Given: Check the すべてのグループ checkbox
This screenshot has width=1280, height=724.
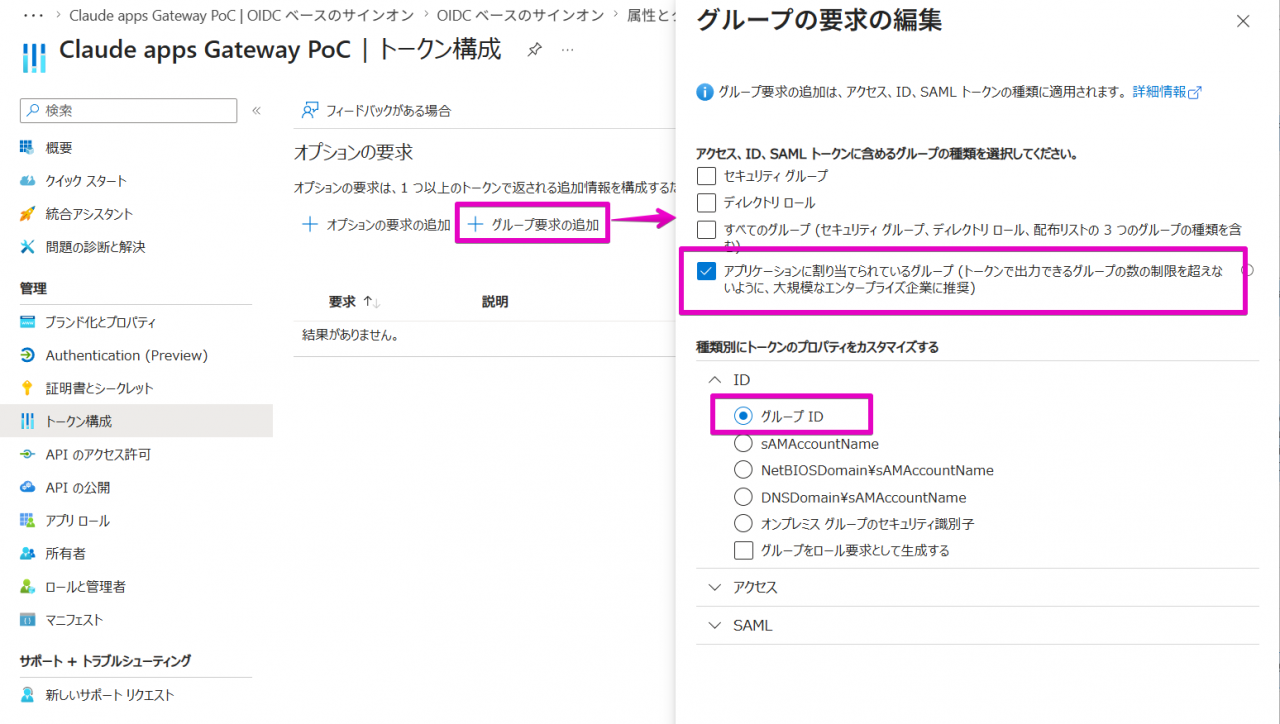Looking at the screenshot, I should (707, 230).
